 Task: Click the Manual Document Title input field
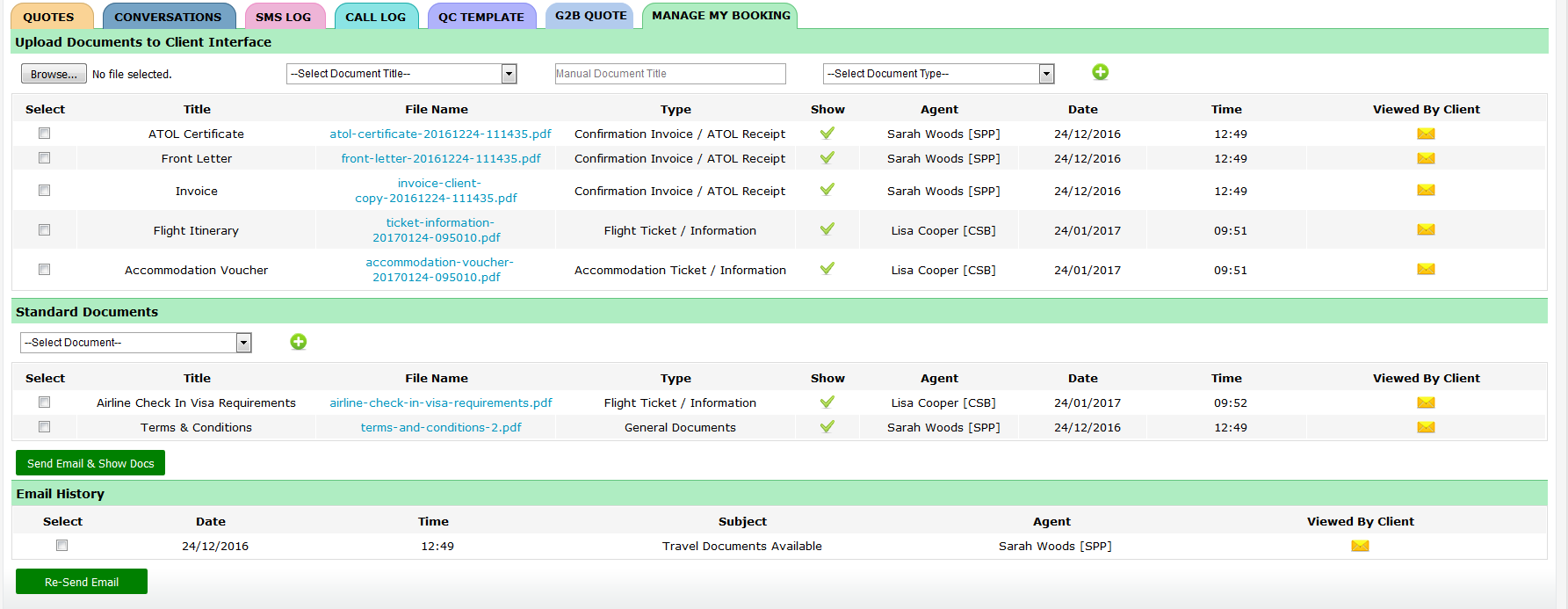tap(670, 74)
